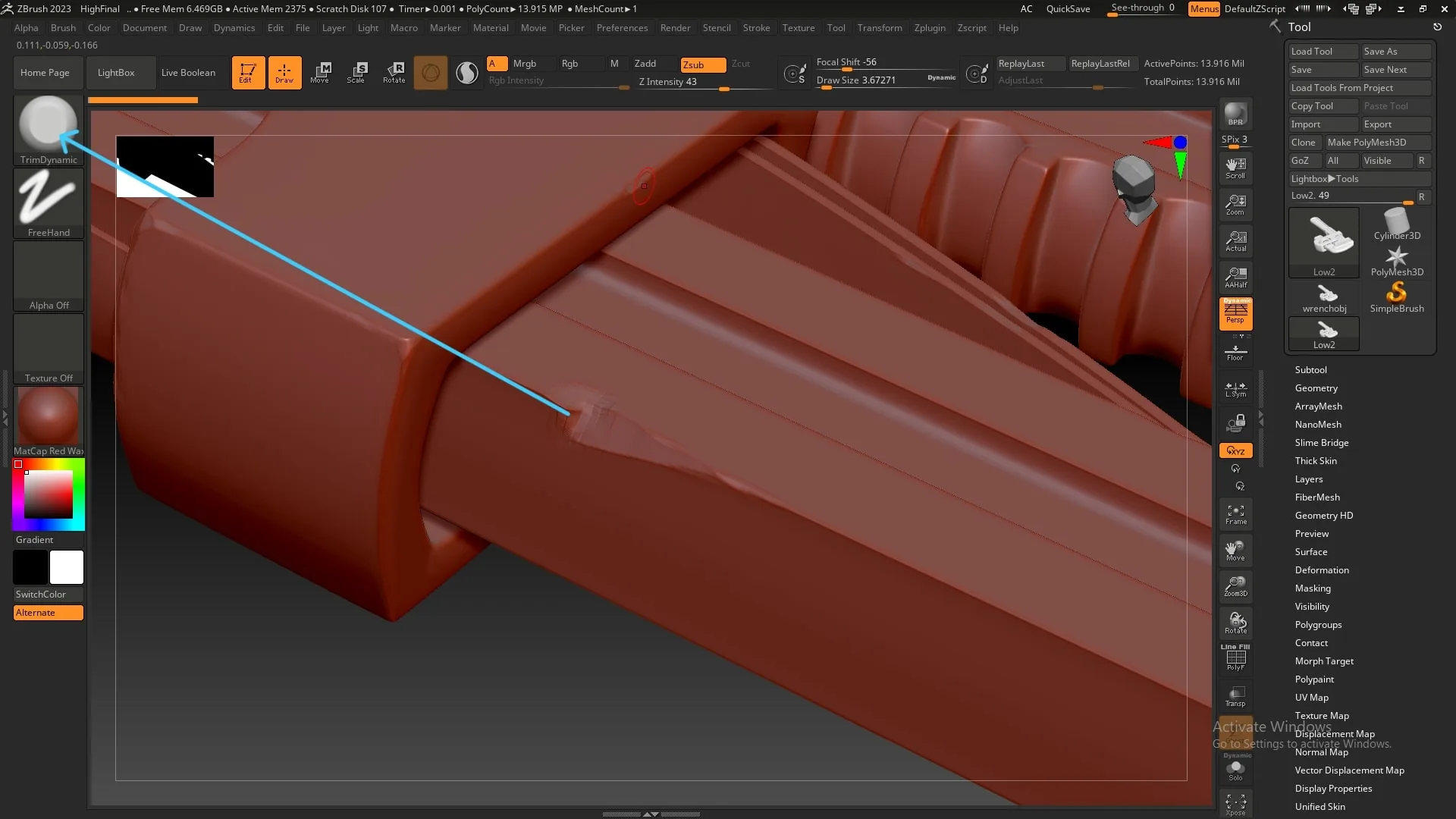The width and height of the screenshot is (1456, 819).
Task: Expand the Display Properties section
Action: point(1333,789)
